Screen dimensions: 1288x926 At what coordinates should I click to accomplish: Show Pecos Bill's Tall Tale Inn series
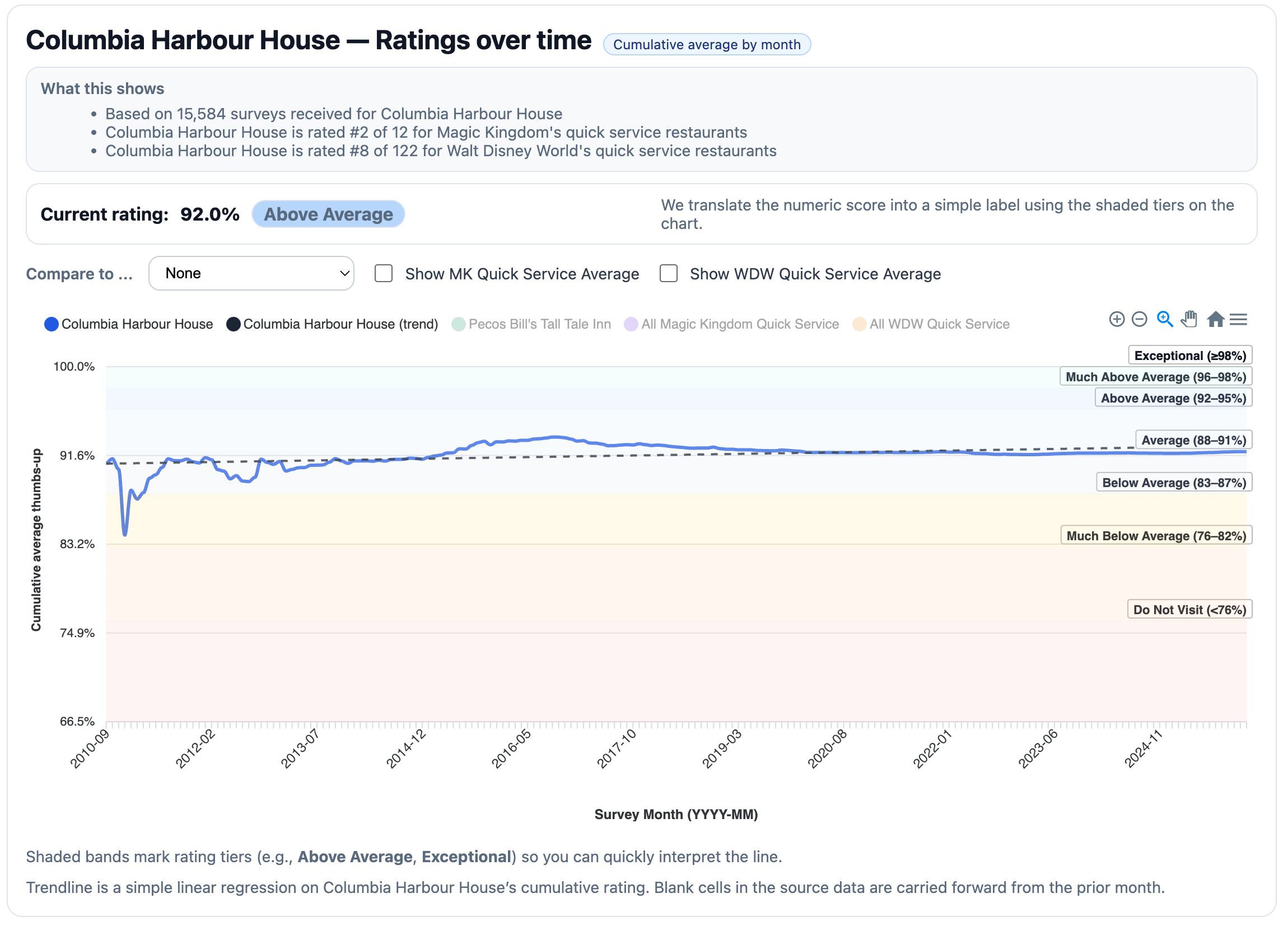coord(539,324)
